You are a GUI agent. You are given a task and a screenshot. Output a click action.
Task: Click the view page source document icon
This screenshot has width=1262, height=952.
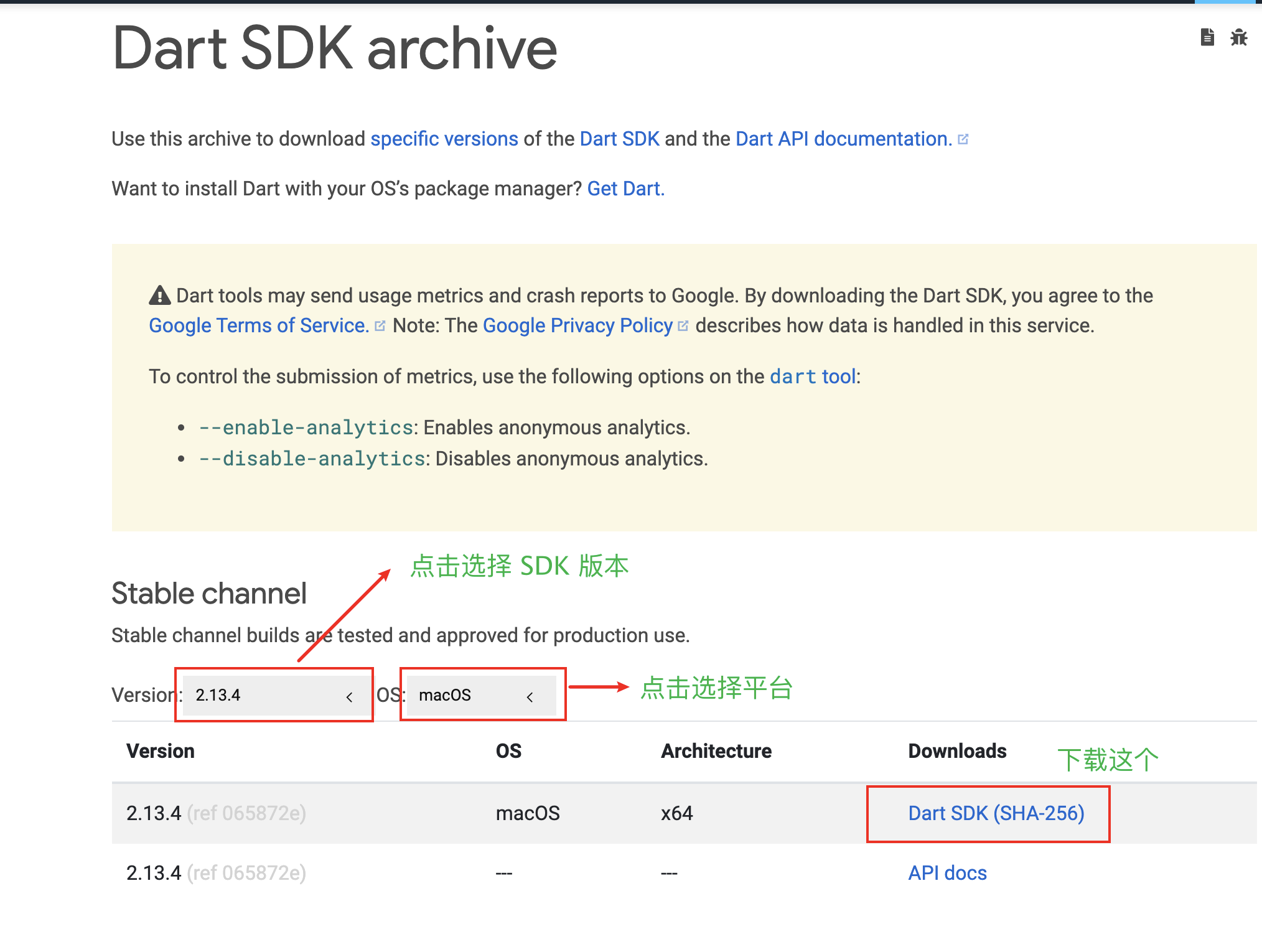[x=1207, y=37]
